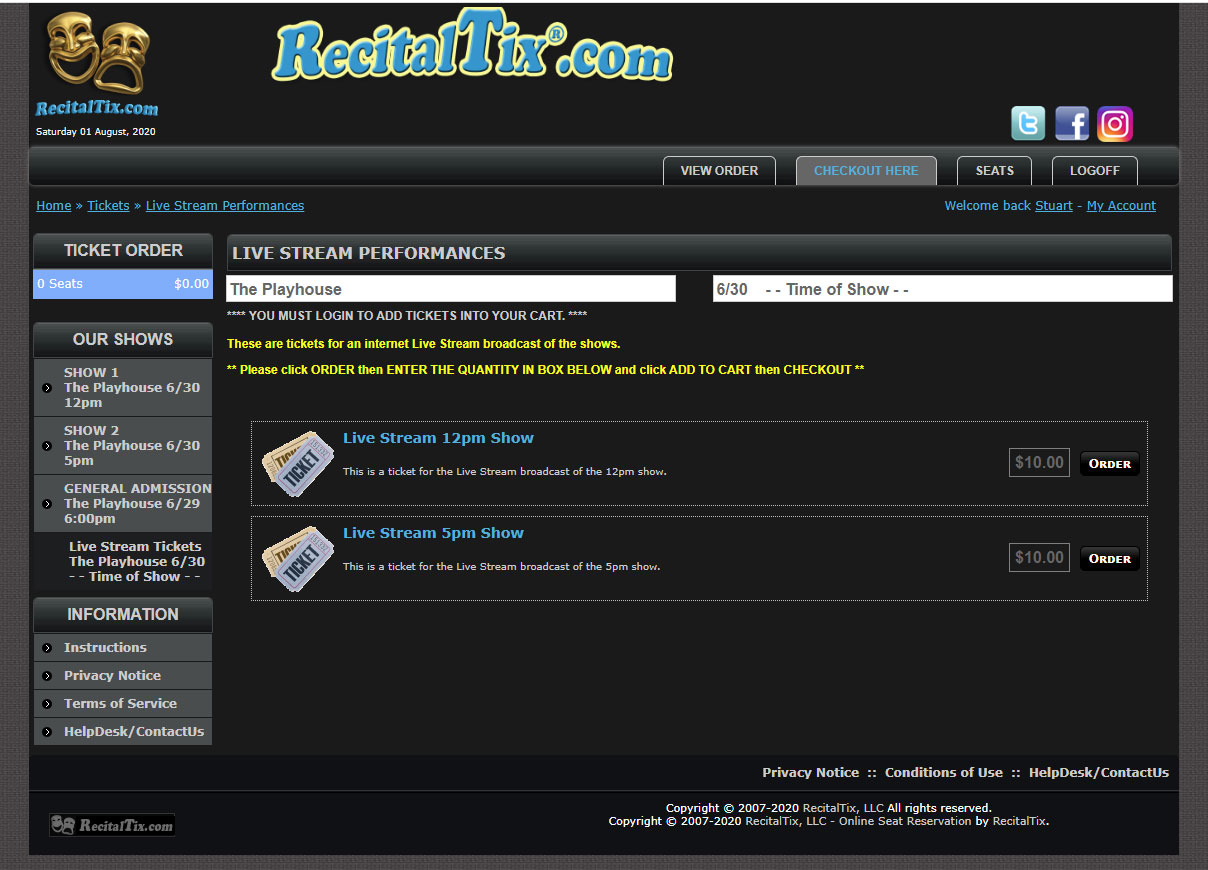This screenshot has height=870, width=1208.
Task: Open the footer Conditions of Use link
Action: tap(944, 773)
